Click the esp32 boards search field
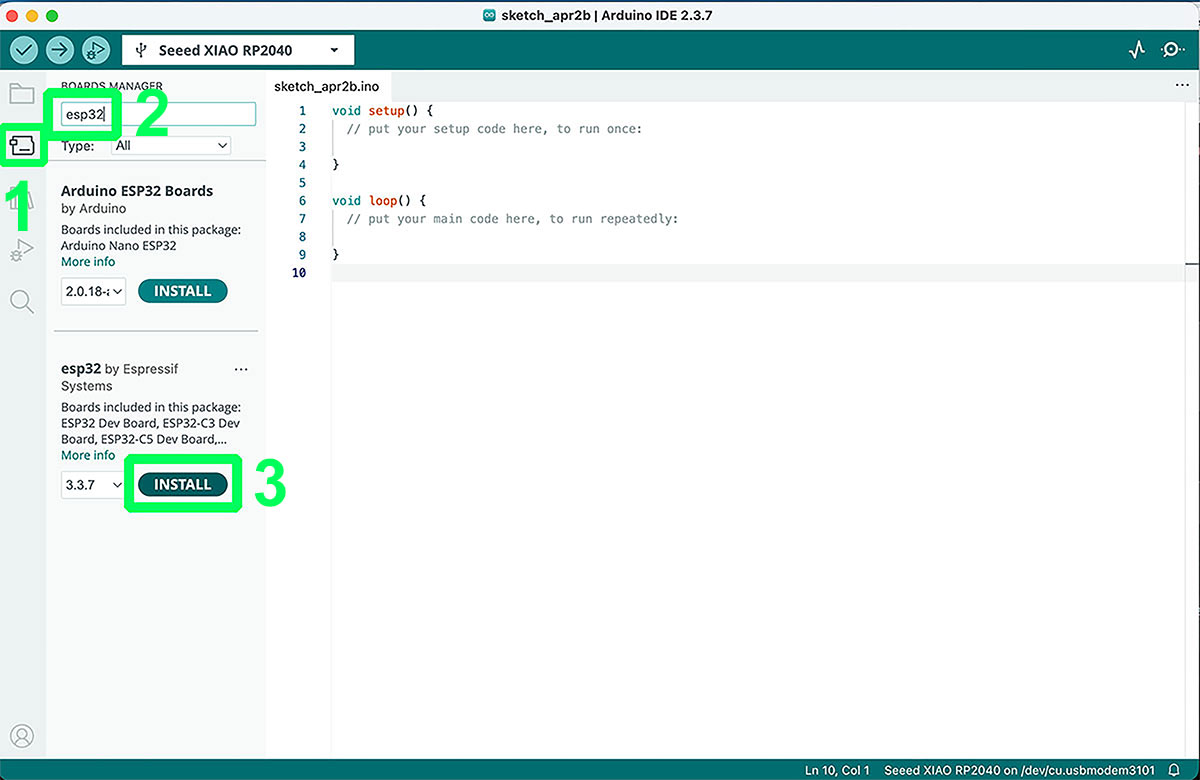Image resolution: width=1200 pixels, height=780 pixels. click(x=158, y=114)
